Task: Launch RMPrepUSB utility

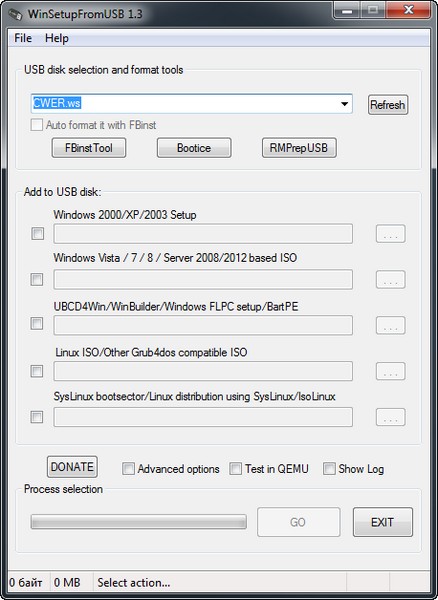Action: 299,148
